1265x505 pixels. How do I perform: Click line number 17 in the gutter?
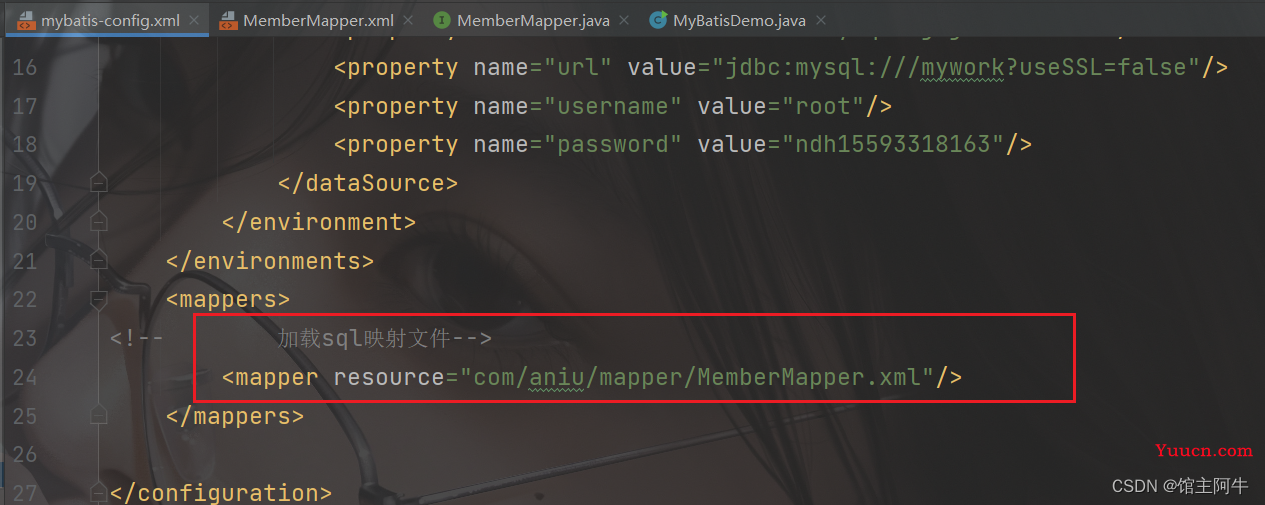coord(25,106)
